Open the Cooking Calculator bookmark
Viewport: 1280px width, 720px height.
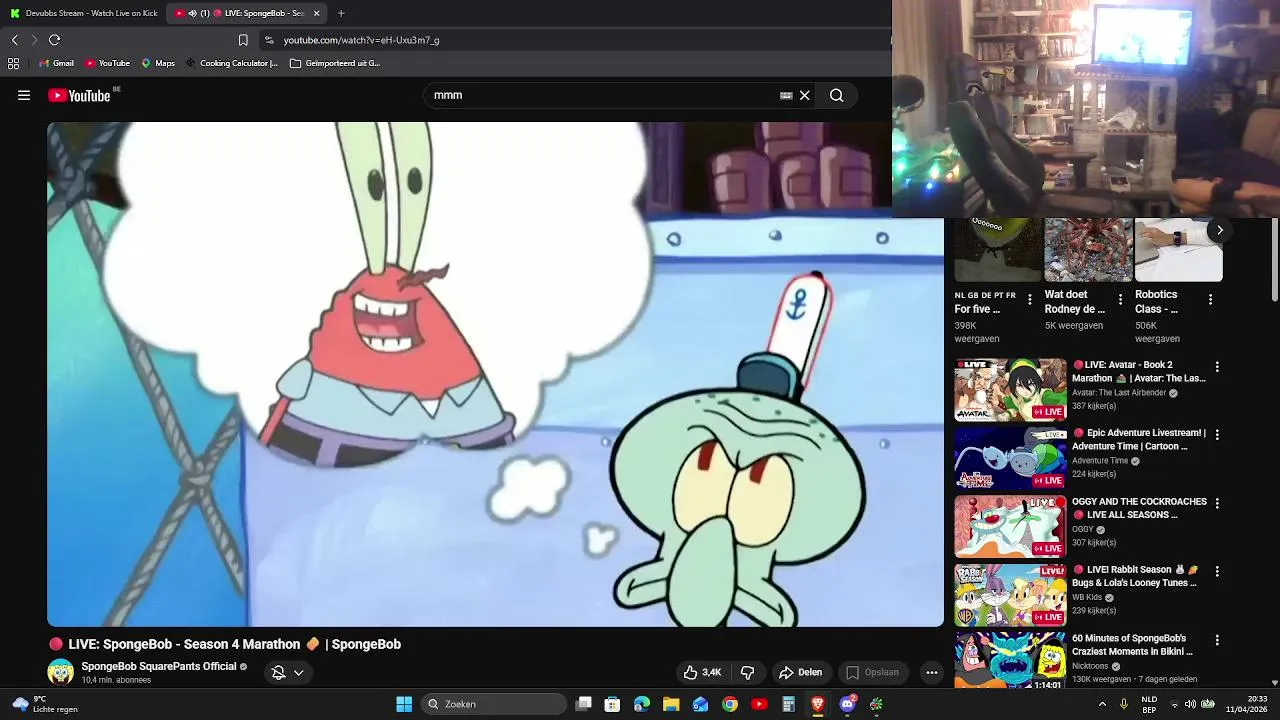click(x=231, y=63)
